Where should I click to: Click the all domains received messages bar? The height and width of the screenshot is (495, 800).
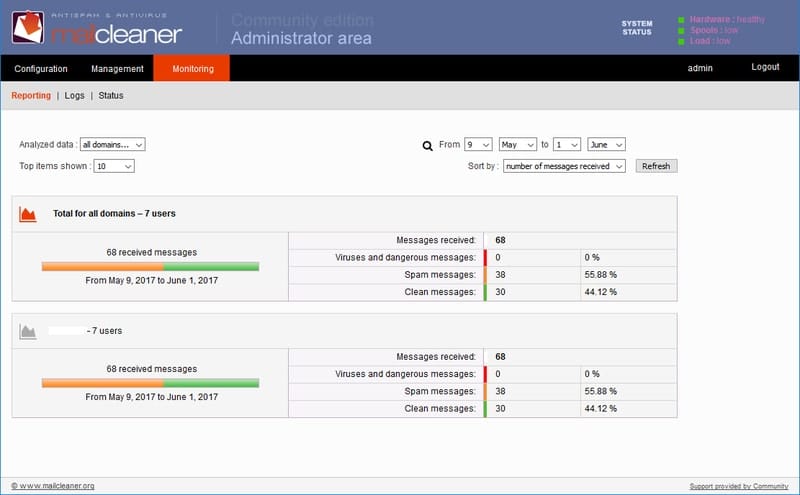151,266
